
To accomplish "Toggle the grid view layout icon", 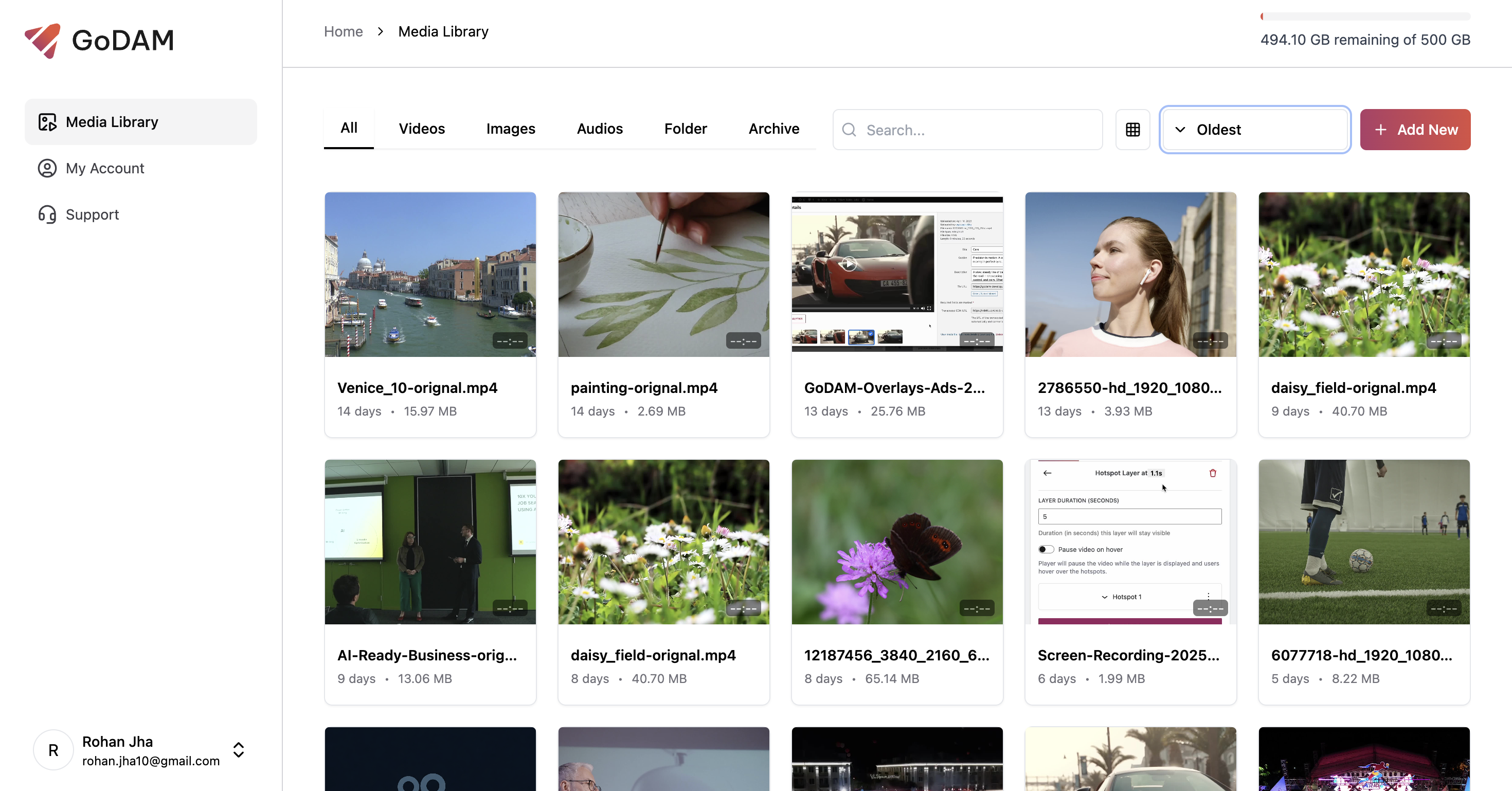I will tap(1133, 130).
